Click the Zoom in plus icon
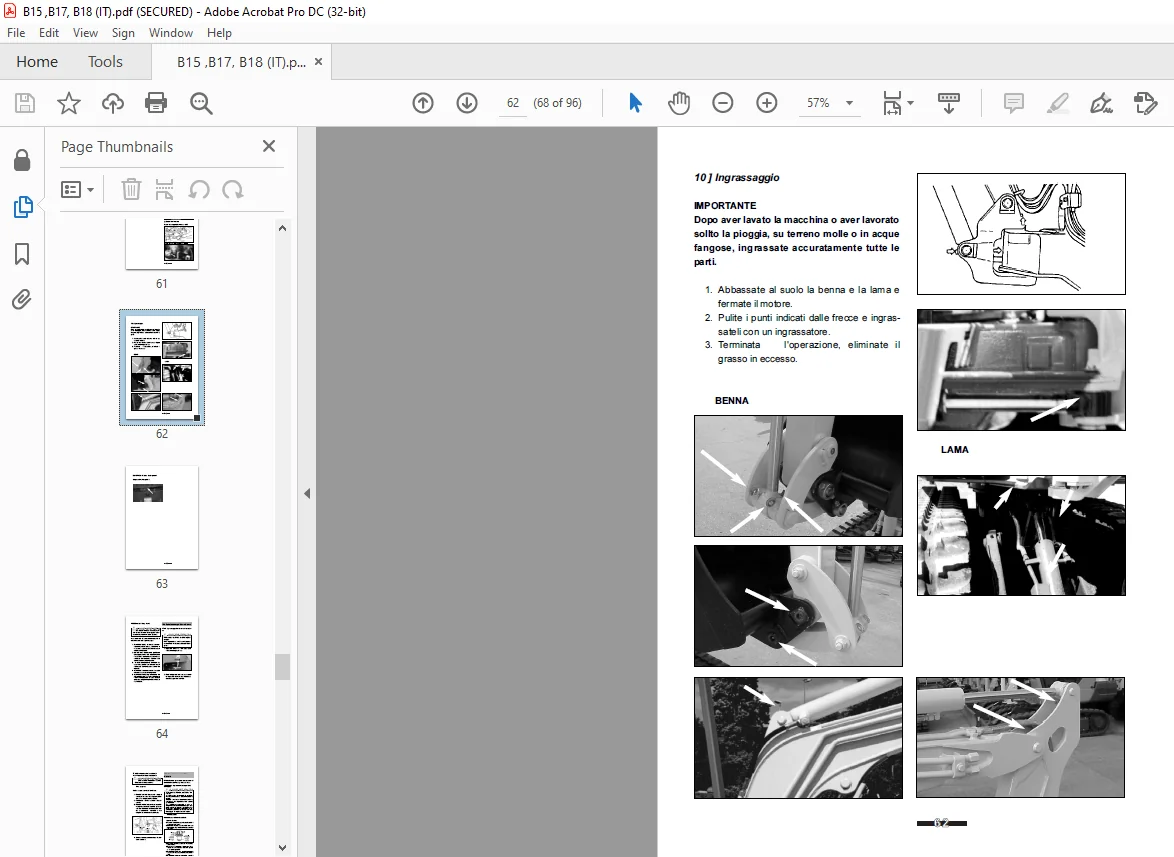The height and width of the screenshot is (857, 1174). pyautogui.click(x=767, y=103)
